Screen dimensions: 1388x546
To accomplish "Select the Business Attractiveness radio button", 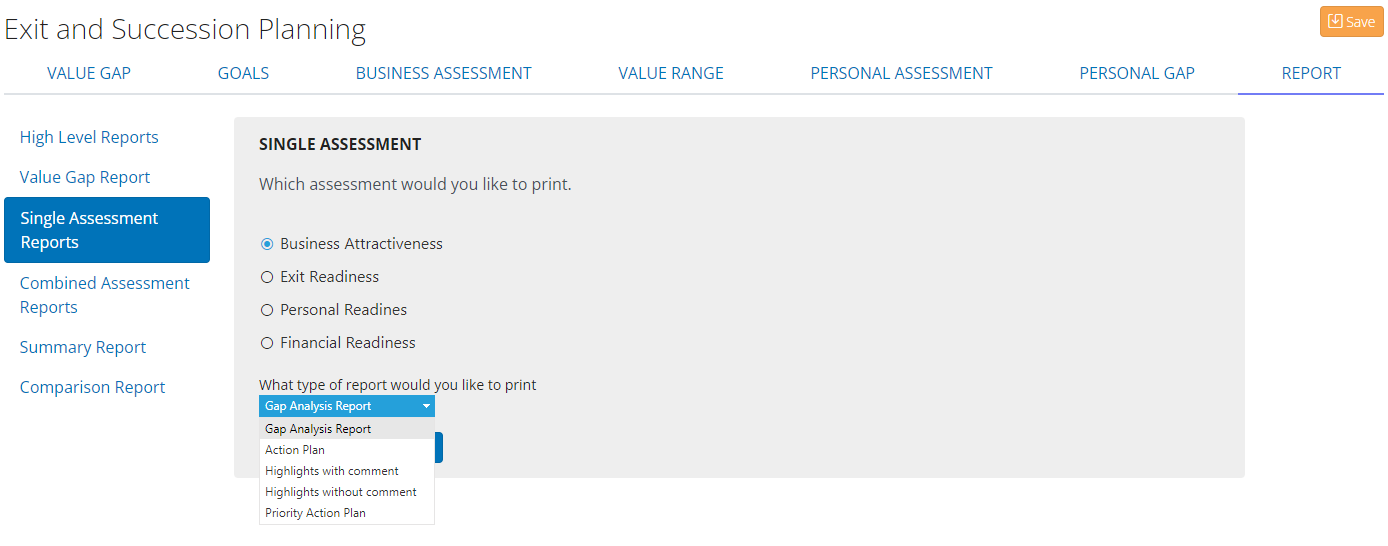I will (267, 244).
